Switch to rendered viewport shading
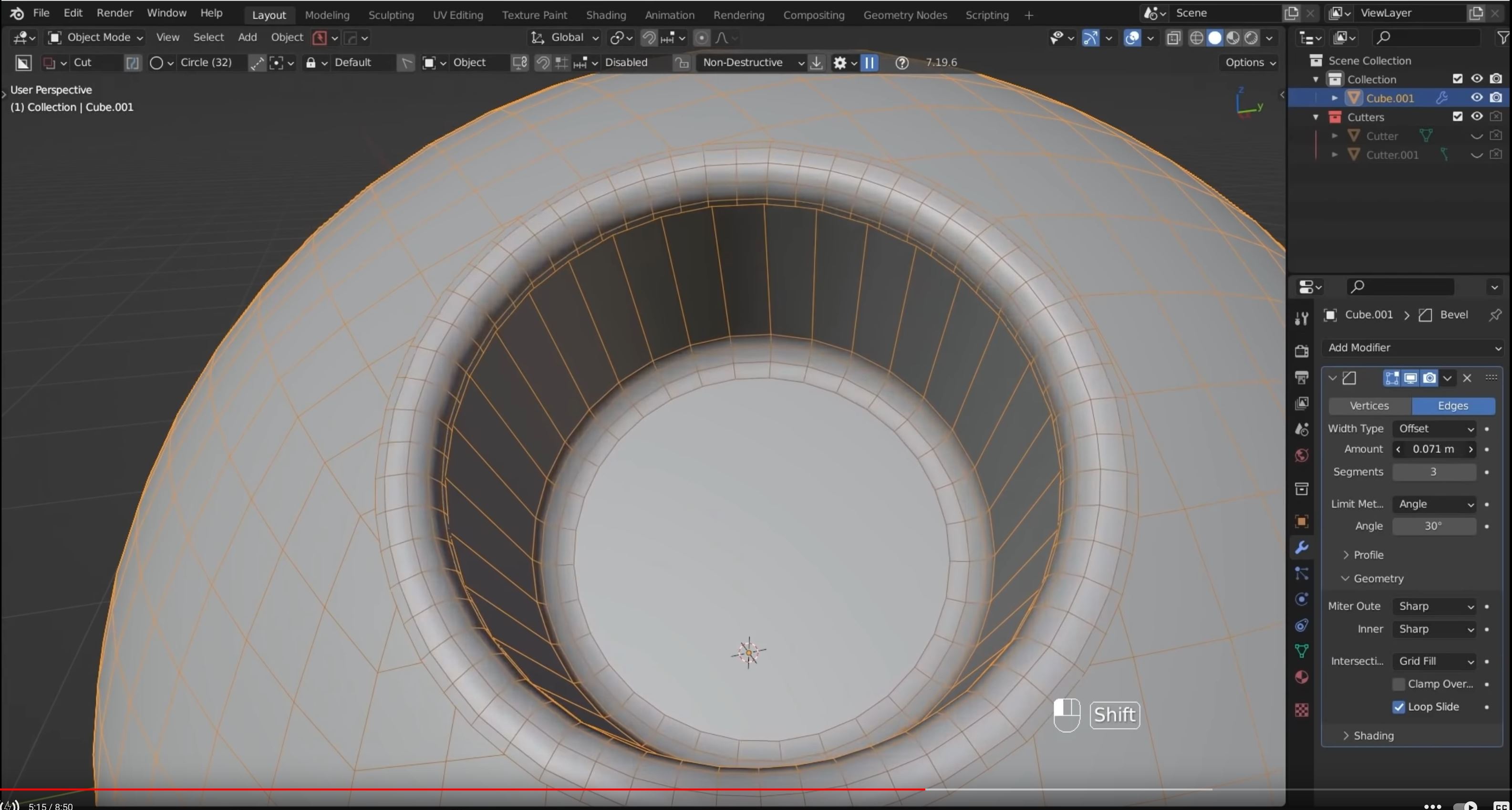This screenshot has height=810, width=1512. [x=1252, y=38]
